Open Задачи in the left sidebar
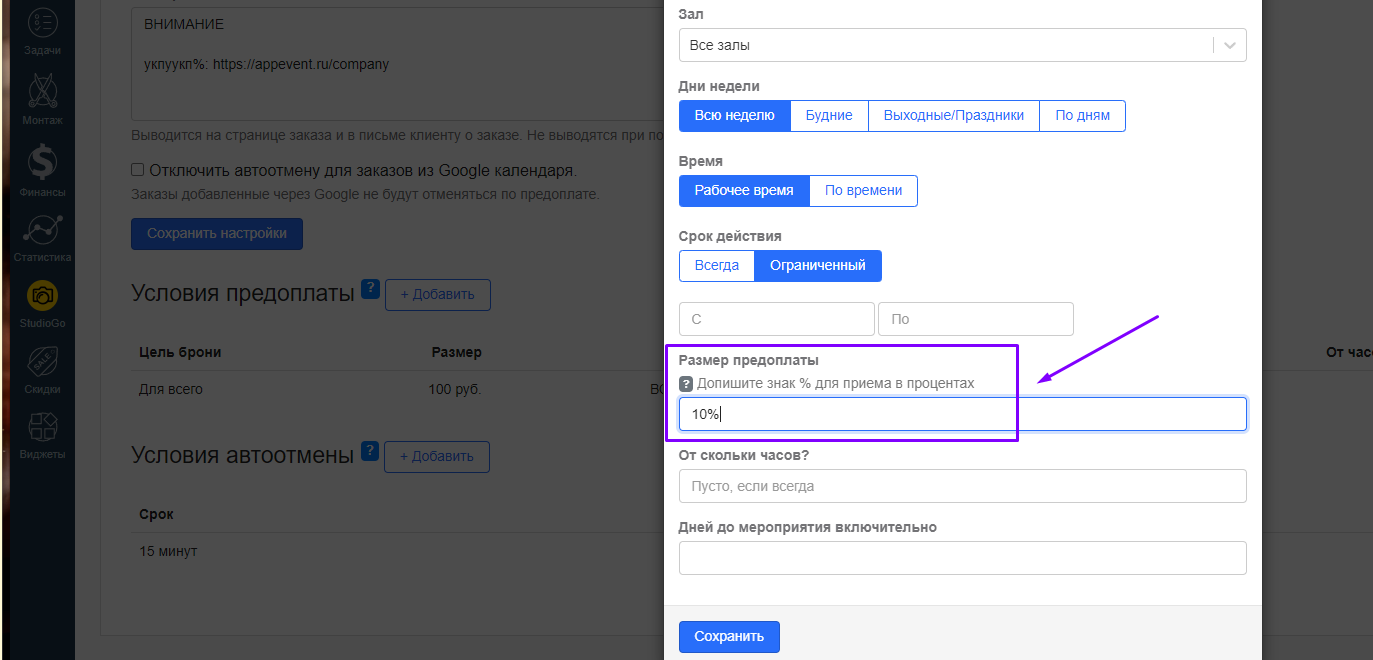The image size is (1373, 660). pyautogui.click(x=42, y=30)
